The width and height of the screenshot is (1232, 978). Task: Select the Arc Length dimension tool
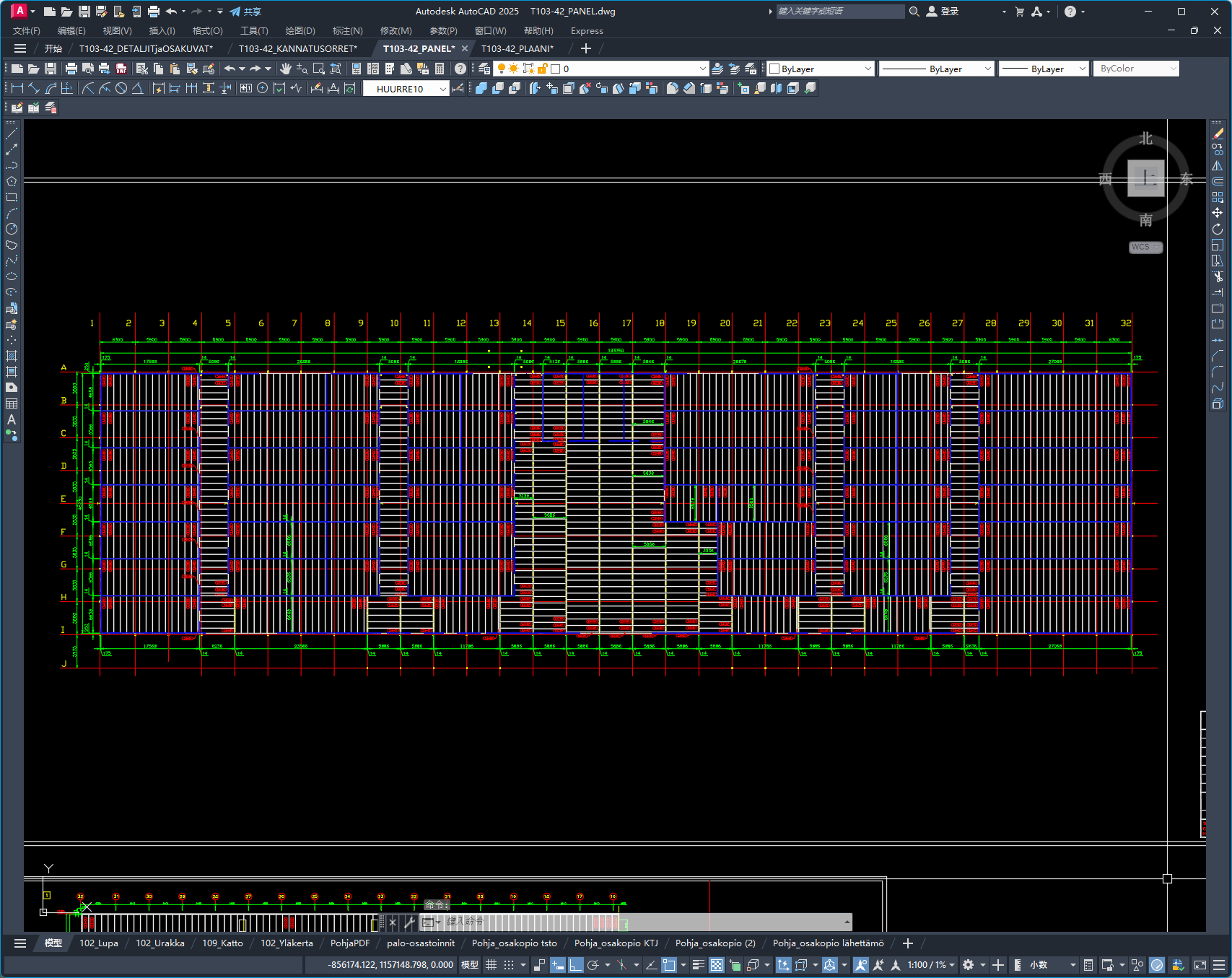click(51, 88)
